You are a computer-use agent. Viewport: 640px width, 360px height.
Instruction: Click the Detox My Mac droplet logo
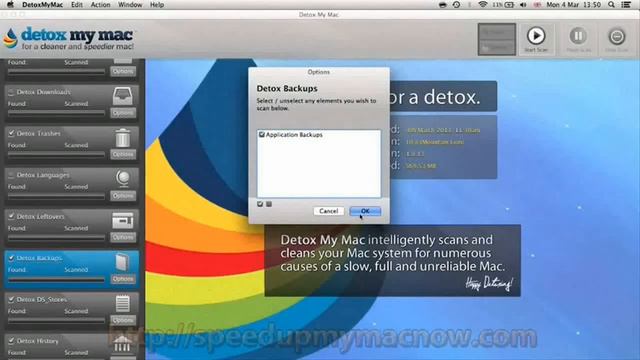tap(10, 38)
